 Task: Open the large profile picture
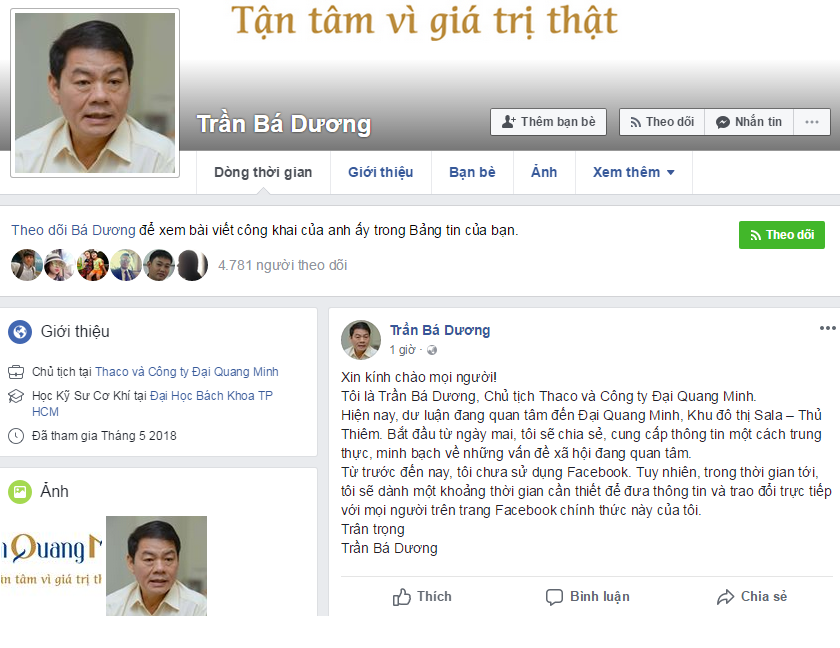(x=95, y=93)
